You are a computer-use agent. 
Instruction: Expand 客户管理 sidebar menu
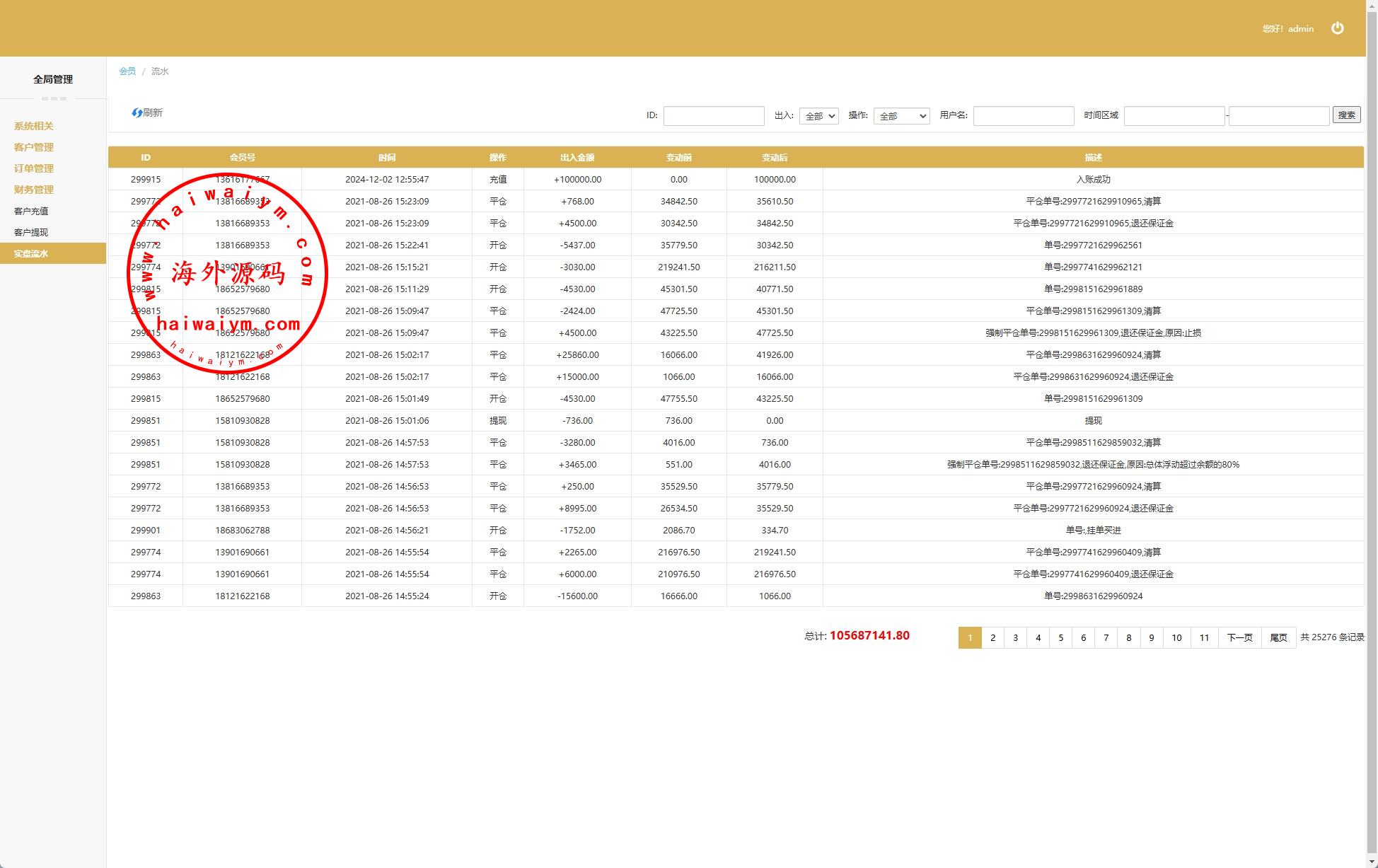pos(34,147)
